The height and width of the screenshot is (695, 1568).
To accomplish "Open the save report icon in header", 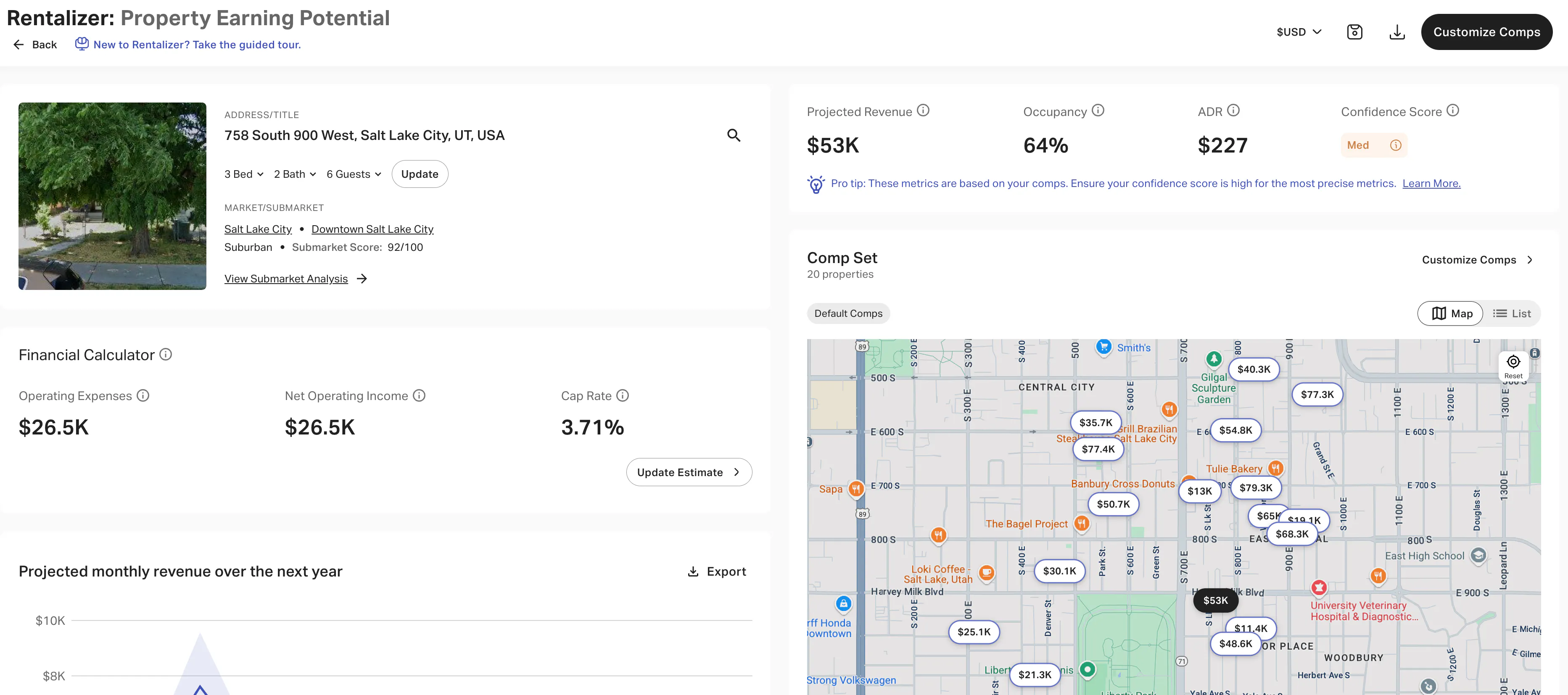I will 1354,32.
